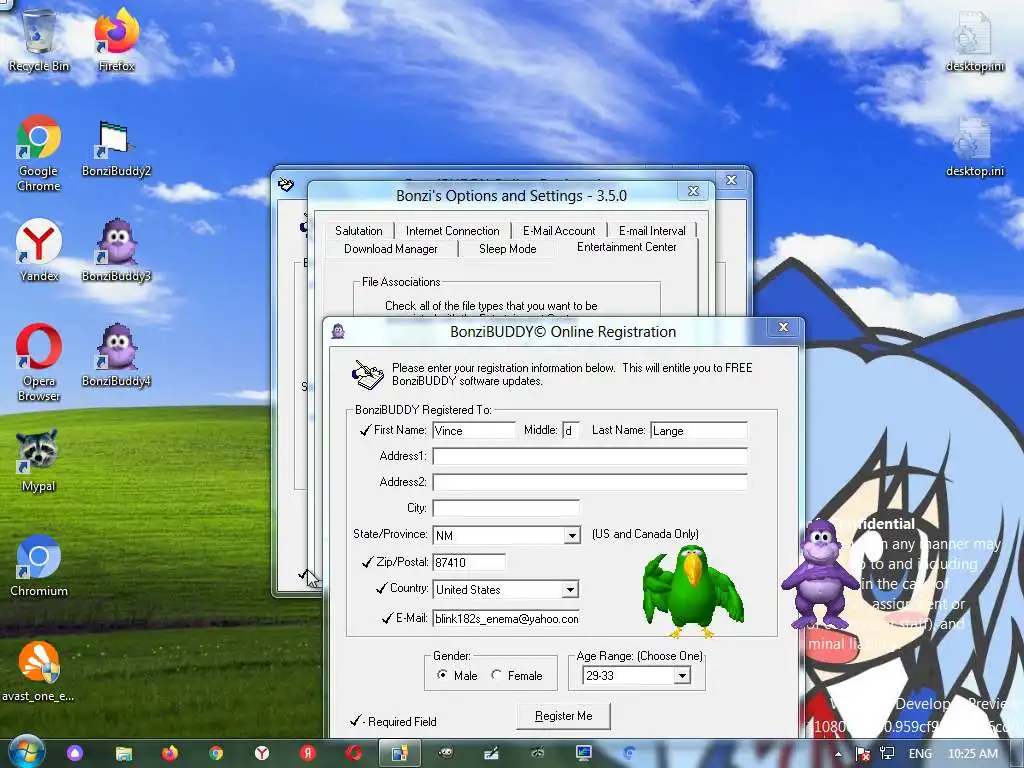Click the Zip/Postal field showing 87410
This screenshot has height=768, width=1024.
(468, 562)
